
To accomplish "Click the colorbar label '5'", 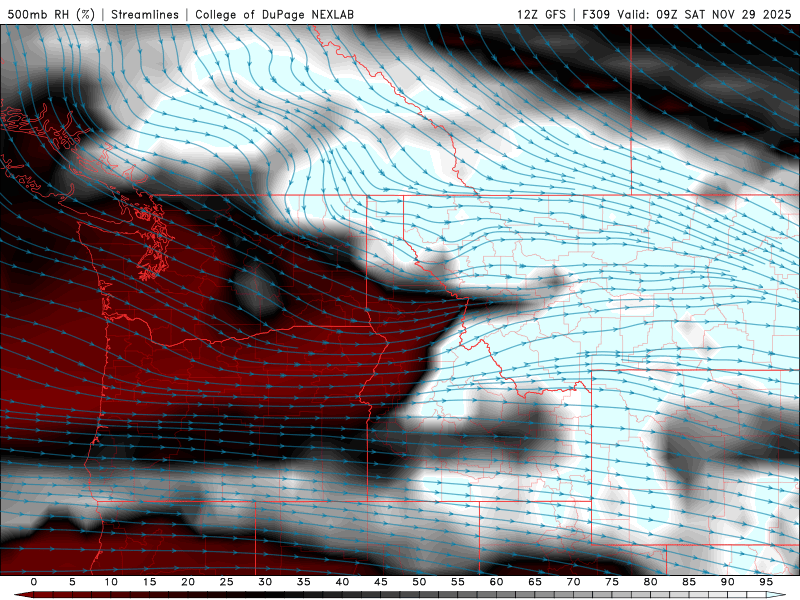I will 72,582.
